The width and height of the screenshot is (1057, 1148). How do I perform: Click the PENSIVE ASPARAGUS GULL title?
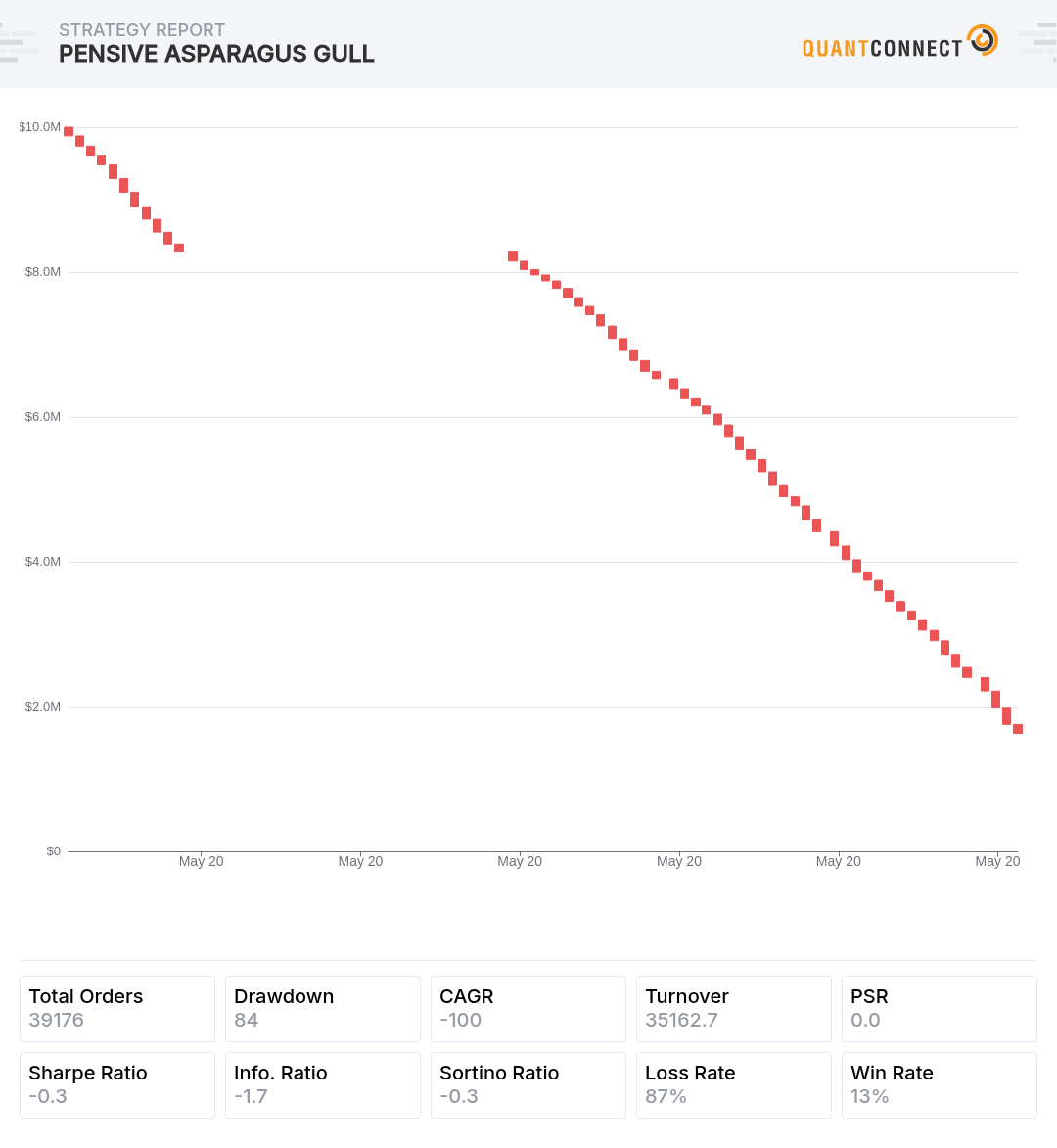tap(216, 54)
